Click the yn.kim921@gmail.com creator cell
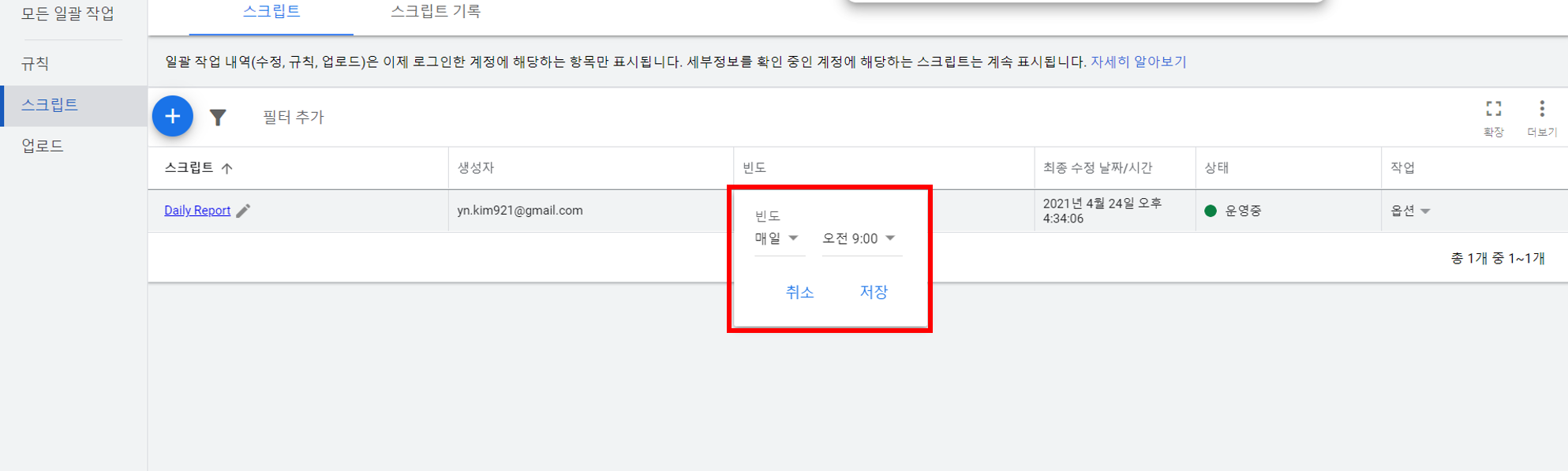Screen dimensions: 1568x471 point(520,211)
